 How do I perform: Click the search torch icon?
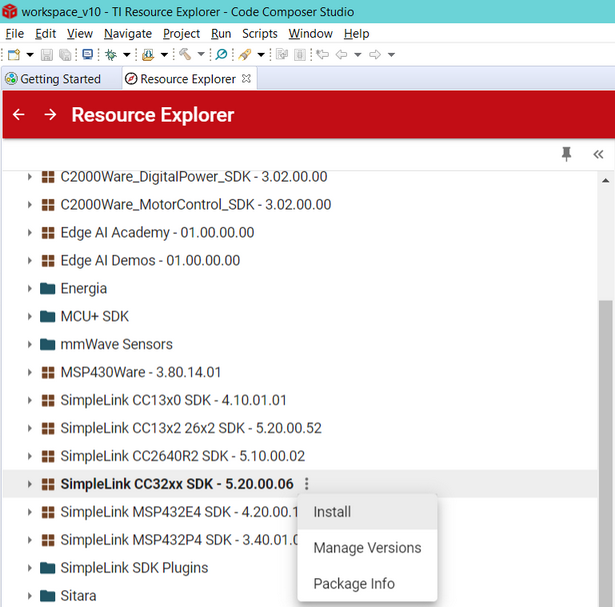245,55
